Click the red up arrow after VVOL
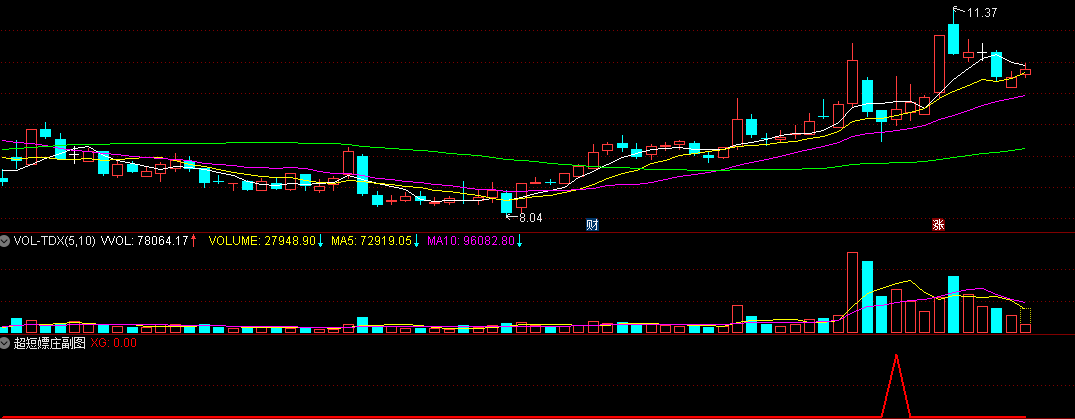1075x419 pixels. 193,241
